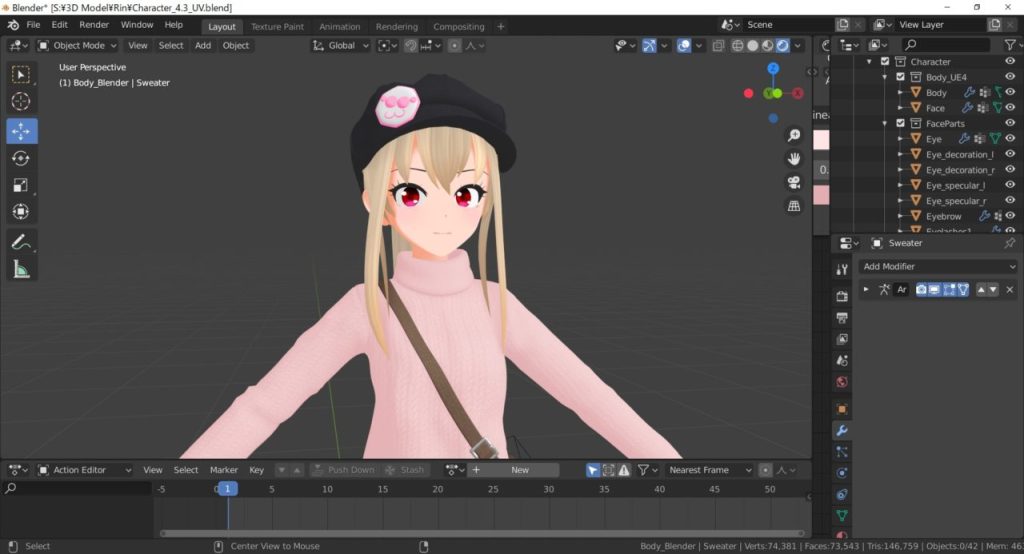Click frame 20 on the timeline ruler
1024x554 pixels.
click(x=437, y=489)
